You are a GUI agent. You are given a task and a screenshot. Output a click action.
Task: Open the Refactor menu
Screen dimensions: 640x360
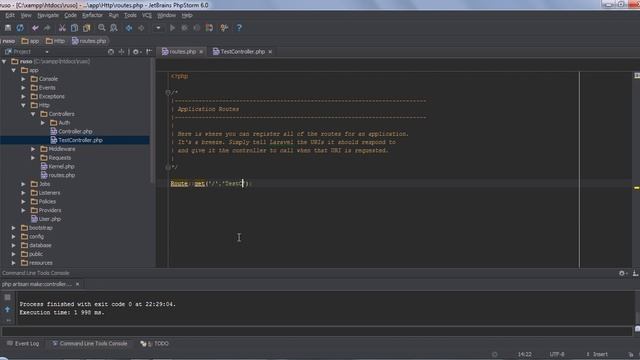pyautogui.click(x=92, y=15)
